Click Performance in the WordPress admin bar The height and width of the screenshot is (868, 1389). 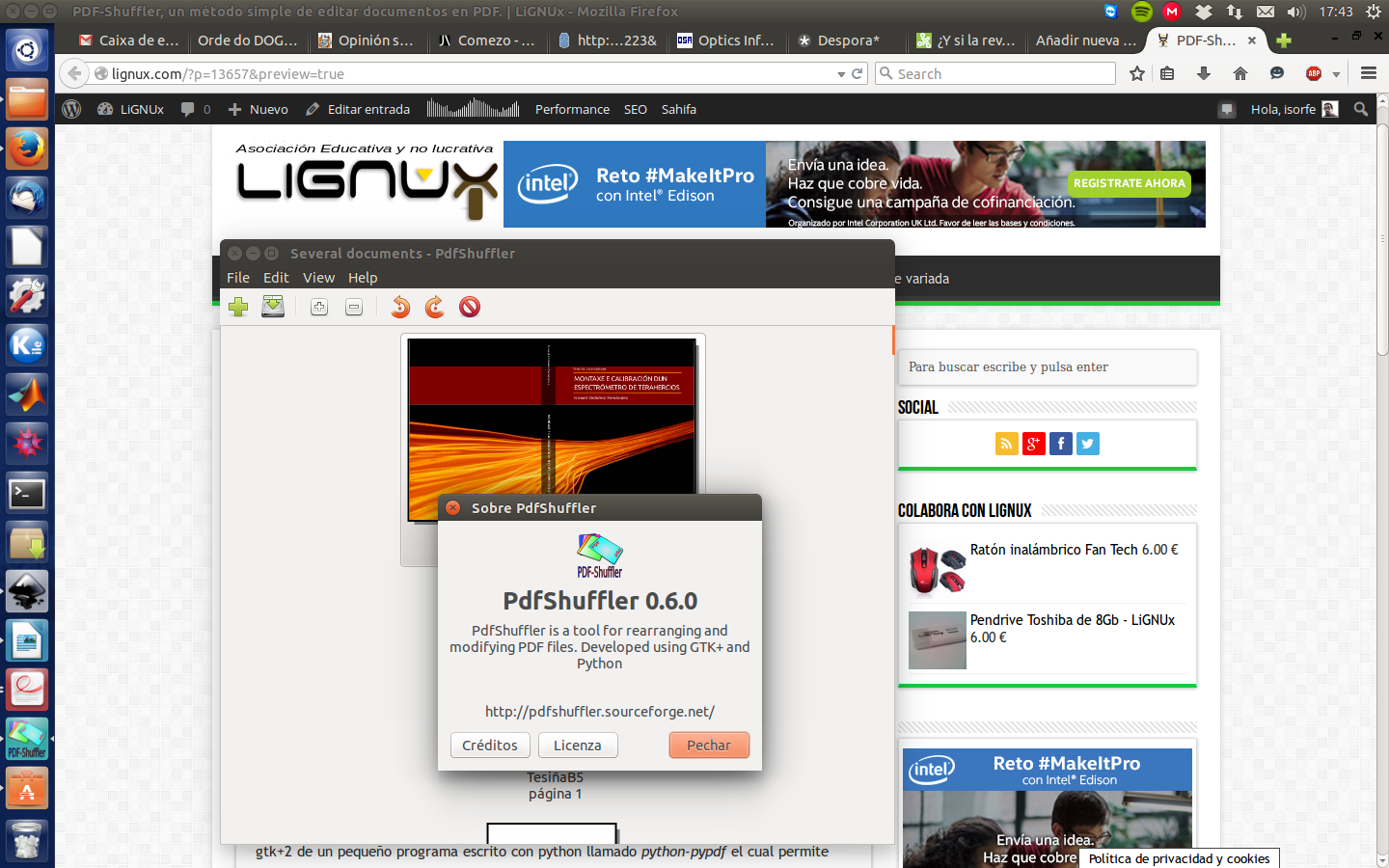point(572,109)
